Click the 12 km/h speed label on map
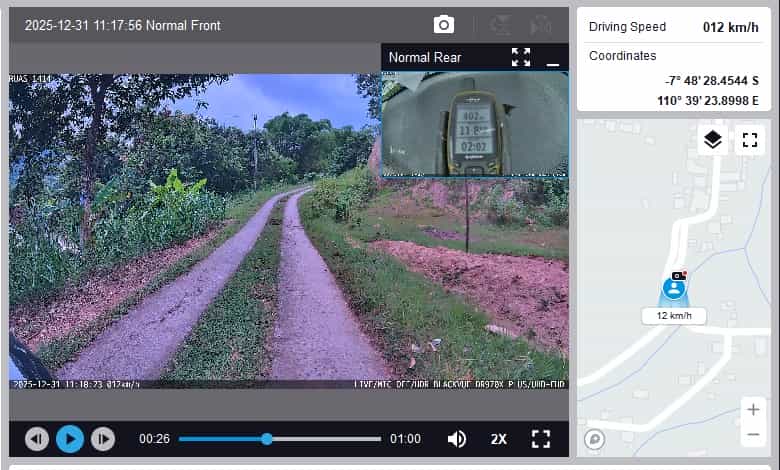This screenshot has width=780, height=470. click(675, 316)
